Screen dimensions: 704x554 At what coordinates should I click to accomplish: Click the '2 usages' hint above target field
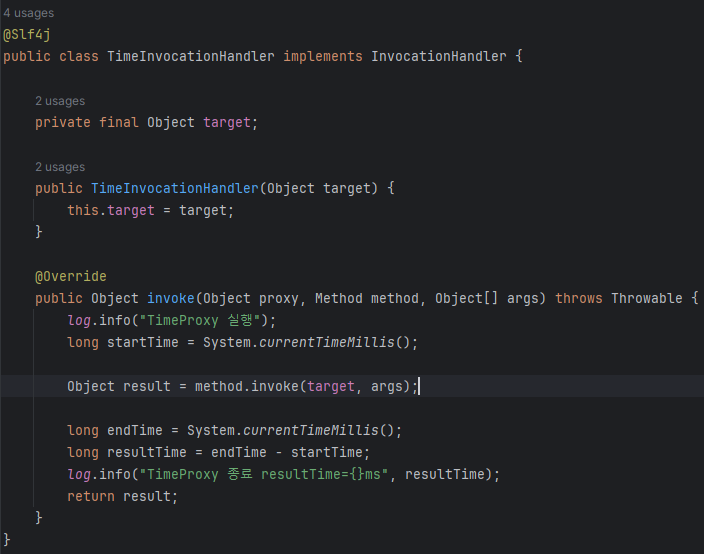(60, 101)
